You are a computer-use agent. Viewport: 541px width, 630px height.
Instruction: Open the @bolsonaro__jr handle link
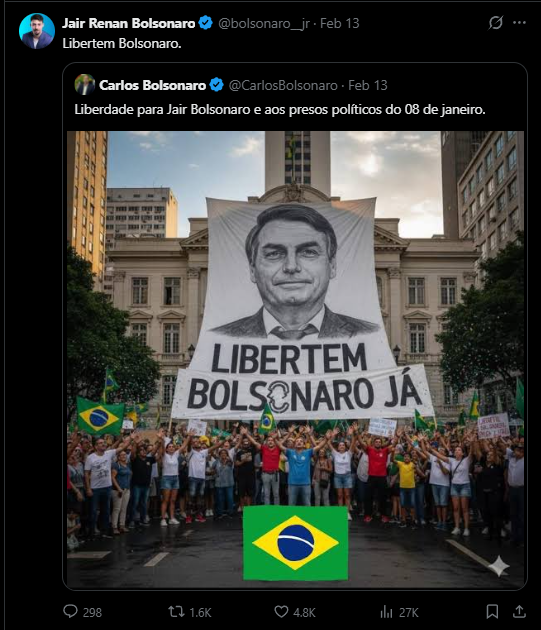coord(264,23)
